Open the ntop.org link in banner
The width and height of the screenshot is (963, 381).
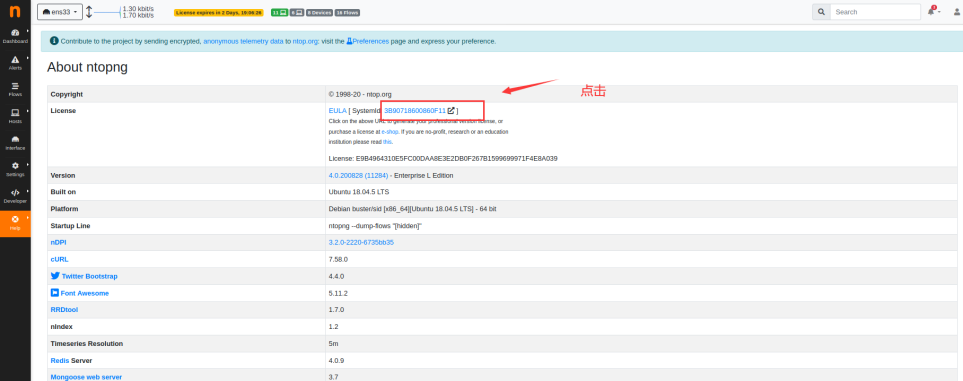click(305, 41)
